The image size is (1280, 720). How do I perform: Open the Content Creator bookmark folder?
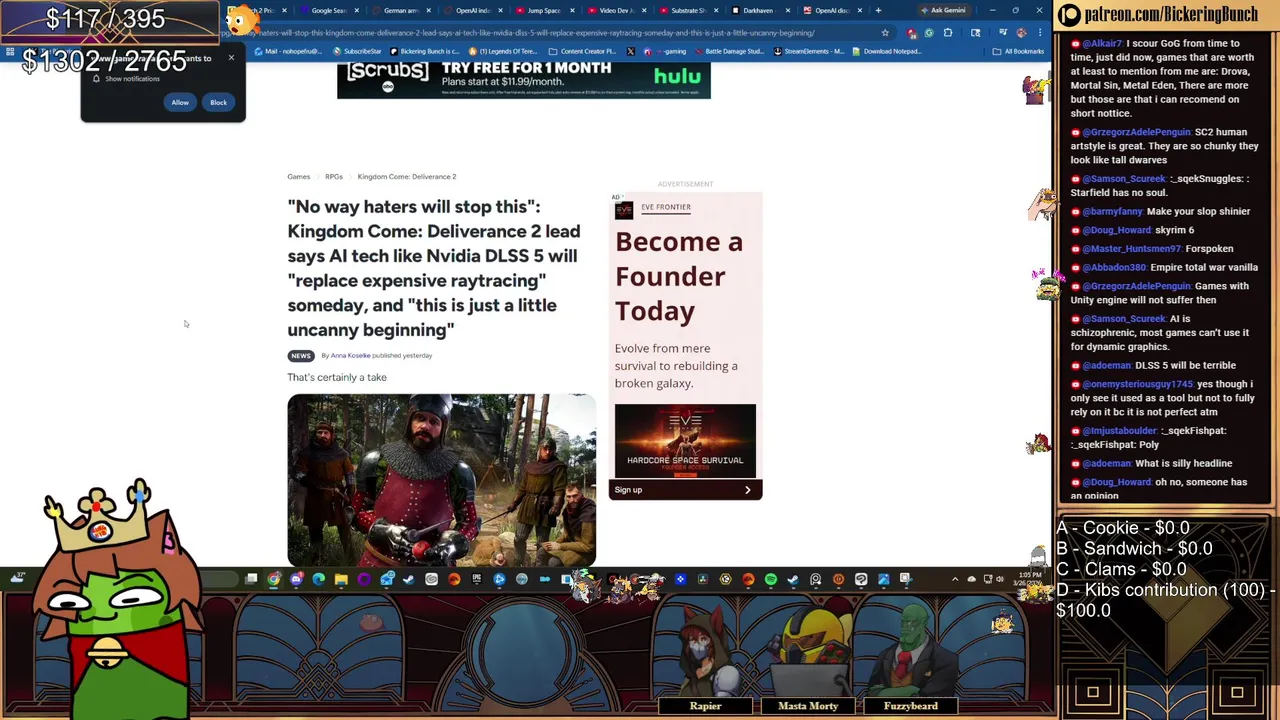tap(582, 51)
